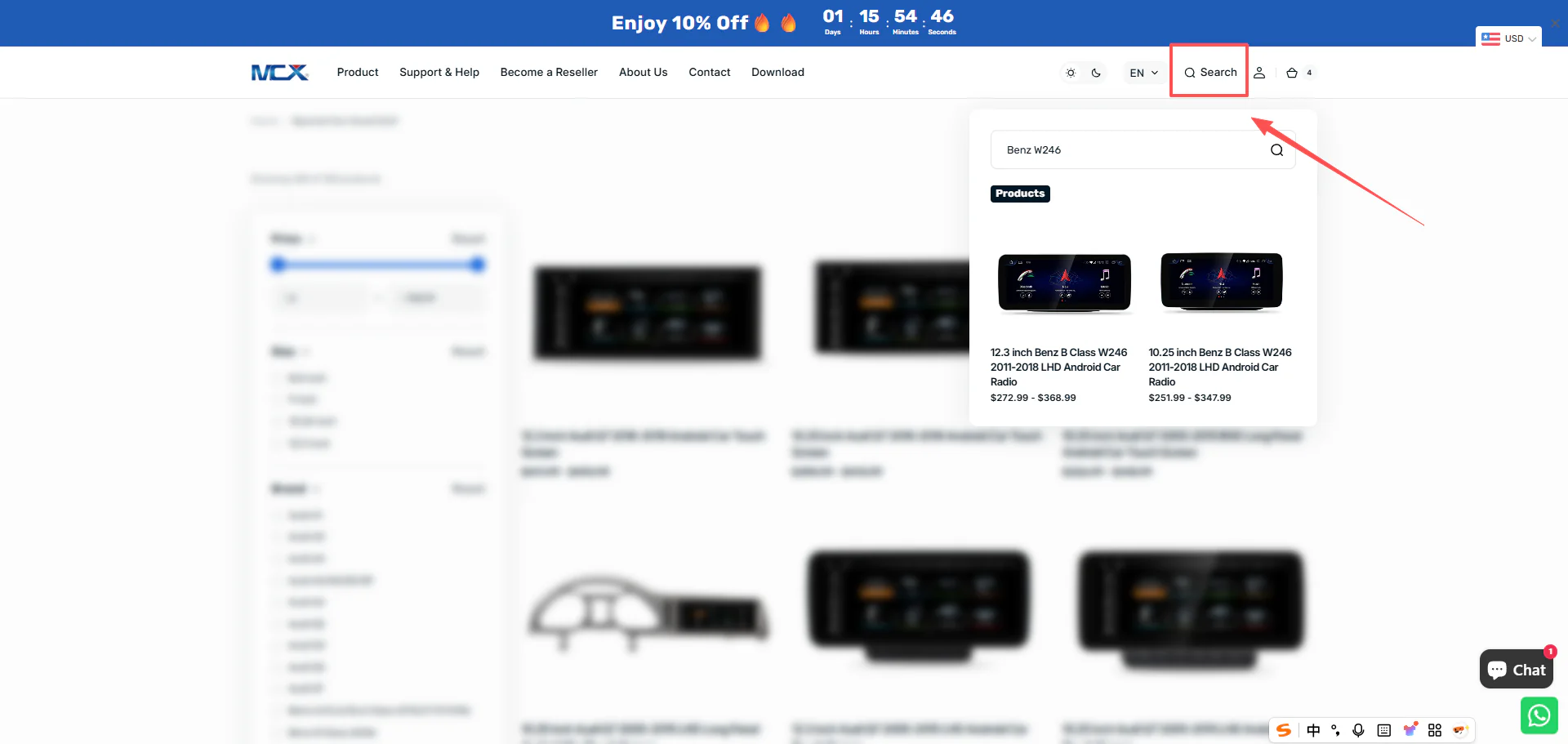Click the microphone icon in input toolbar

click(1358, 730)
